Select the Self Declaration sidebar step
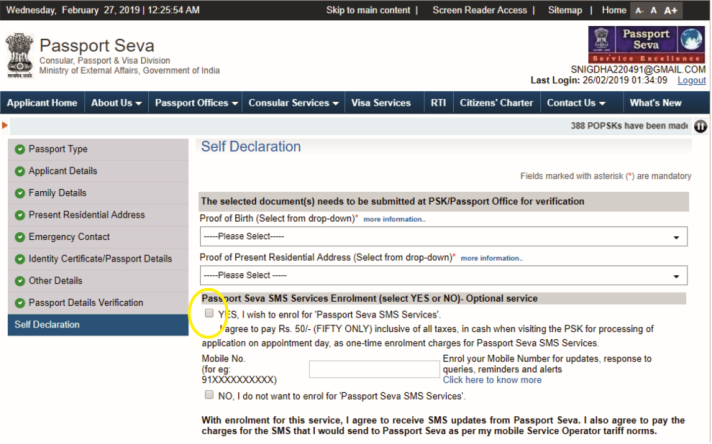The height and width of the screenshot is (444, 712). click(x=98, y=325)
